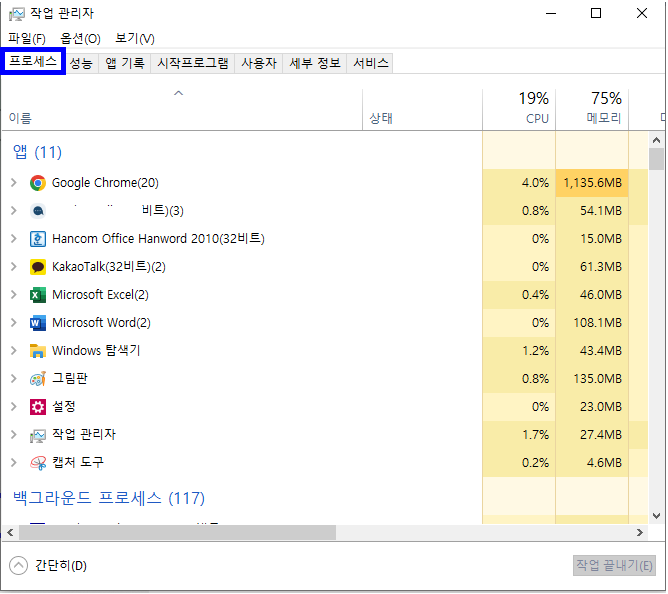This screenshot has width=668, height=594.
Task: Switch to the 사용자 tab
Action: (x=259, y=63)
